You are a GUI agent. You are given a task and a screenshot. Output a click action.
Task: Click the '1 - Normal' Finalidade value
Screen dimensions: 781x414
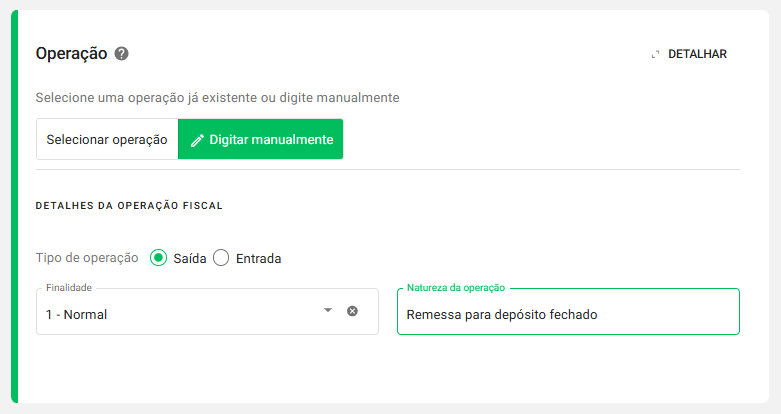point(77,314)
